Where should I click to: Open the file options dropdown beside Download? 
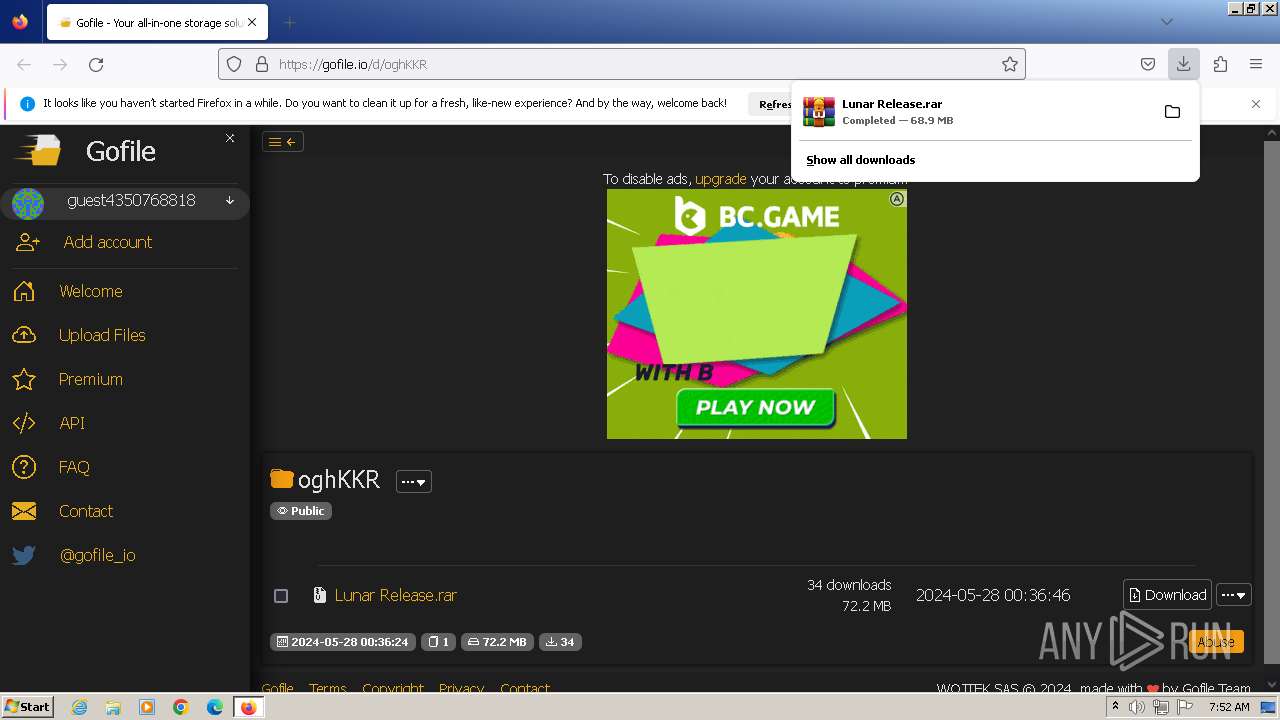point(1234,595)
